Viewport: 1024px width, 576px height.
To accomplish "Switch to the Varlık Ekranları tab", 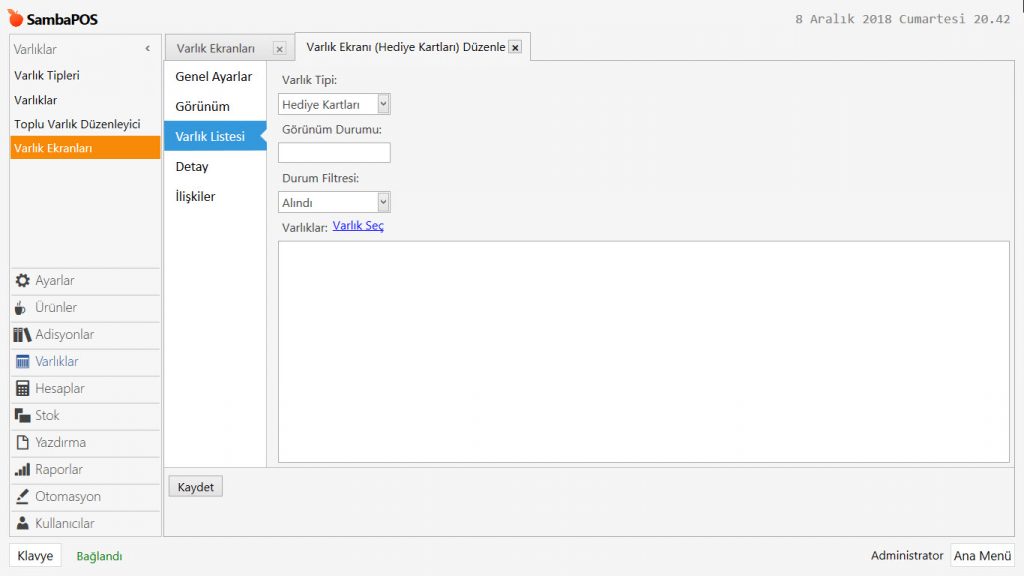I will pyautogui.click(x=216, y=48).
